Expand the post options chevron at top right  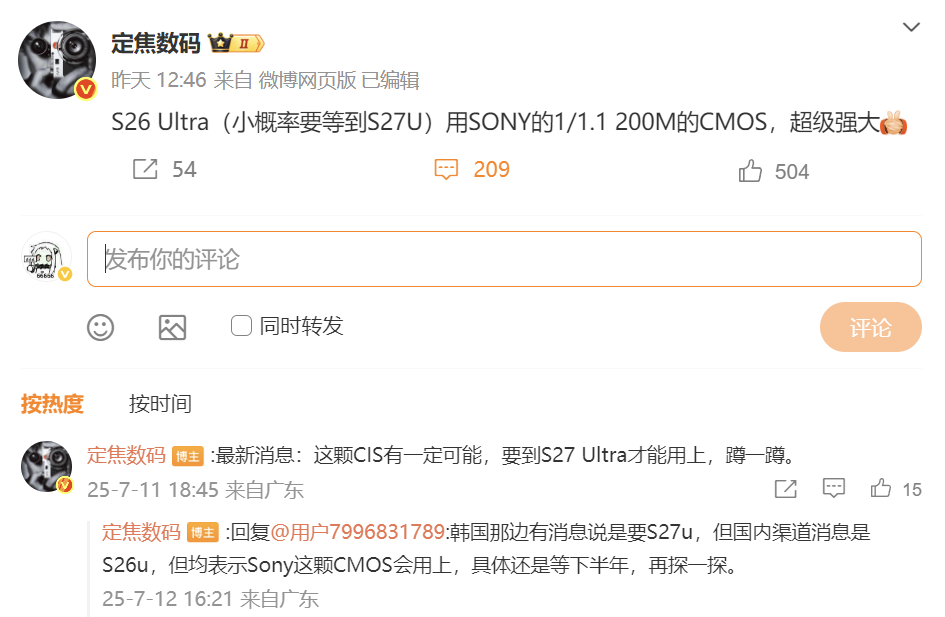pyautogui.click(x=911, y=27)
